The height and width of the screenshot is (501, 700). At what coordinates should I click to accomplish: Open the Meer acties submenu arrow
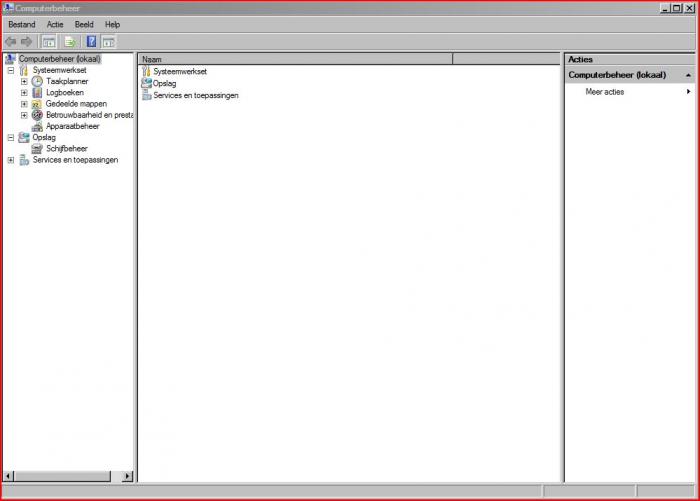[688, 92]
